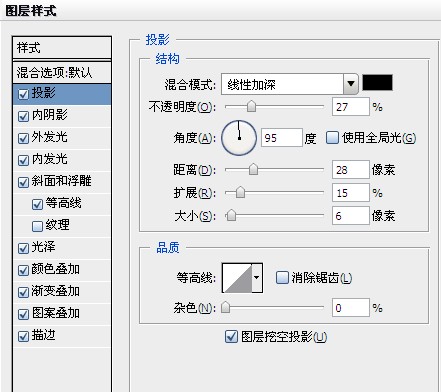The width and height of the screenshot is (441, 392).
Task: Click the 杂色 noise slider handle
Action: click(226, 307)
